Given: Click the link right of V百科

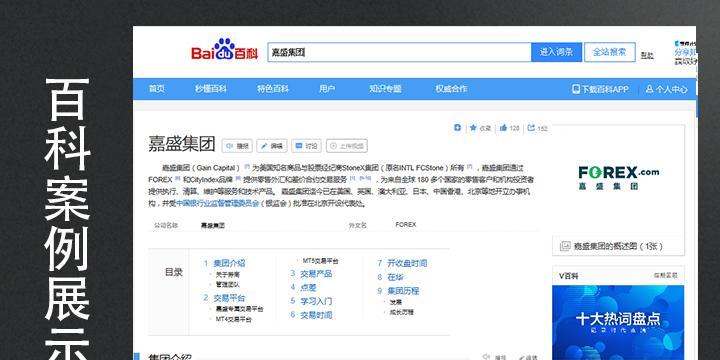Looking at the screenshot, I should point(665,276).
